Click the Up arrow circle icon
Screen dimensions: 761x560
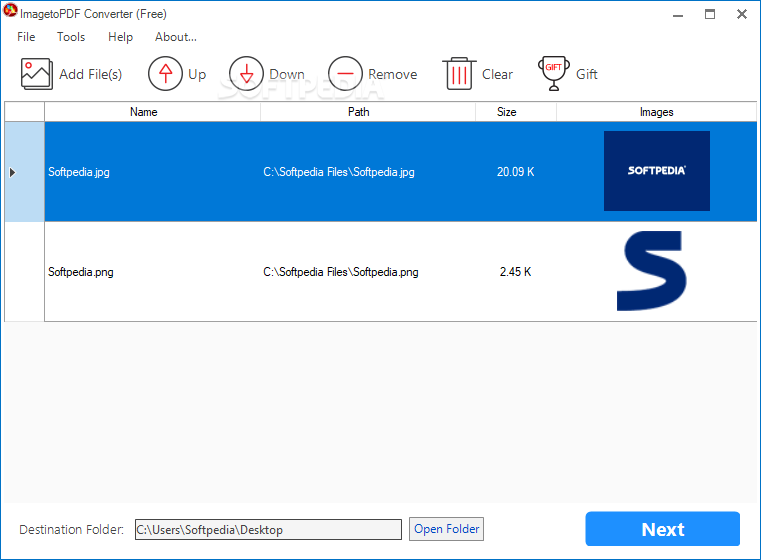[x=165, y=74]
